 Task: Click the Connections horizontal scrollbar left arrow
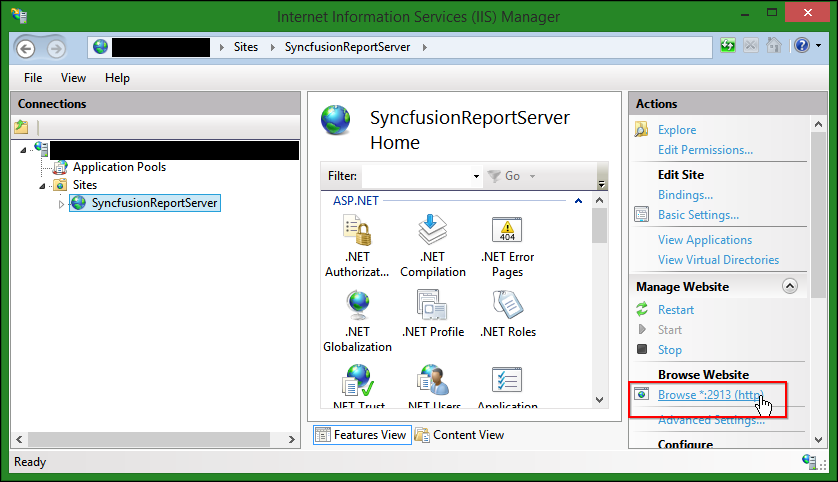point(19,439)
